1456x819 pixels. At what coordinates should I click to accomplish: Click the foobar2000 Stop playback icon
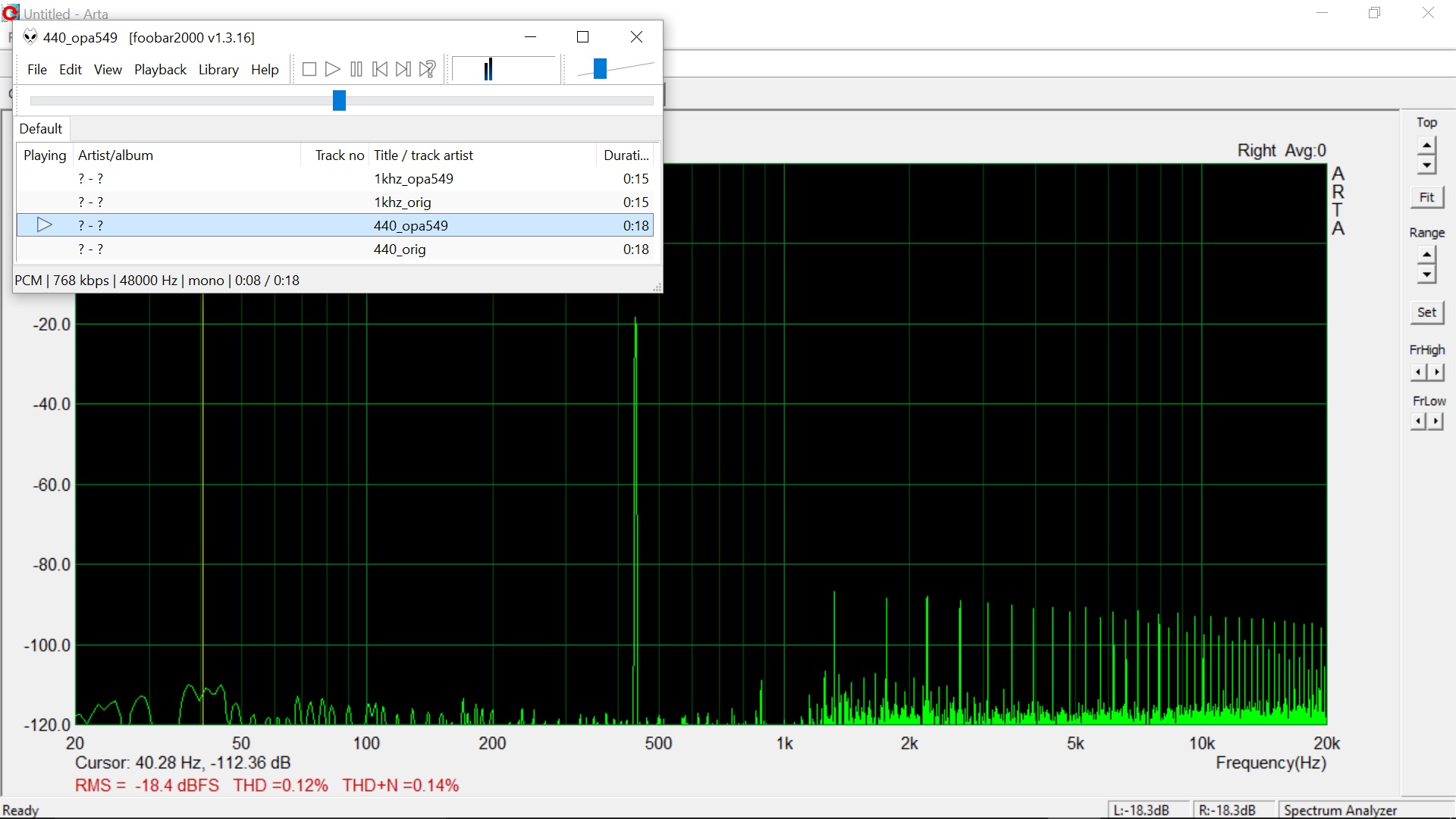(309, 70)
